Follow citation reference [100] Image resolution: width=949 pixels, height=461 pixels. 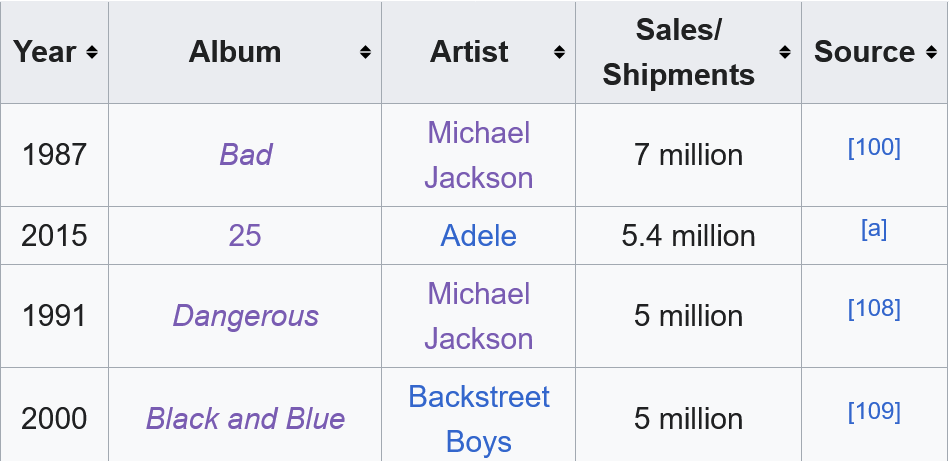[874, 148]
